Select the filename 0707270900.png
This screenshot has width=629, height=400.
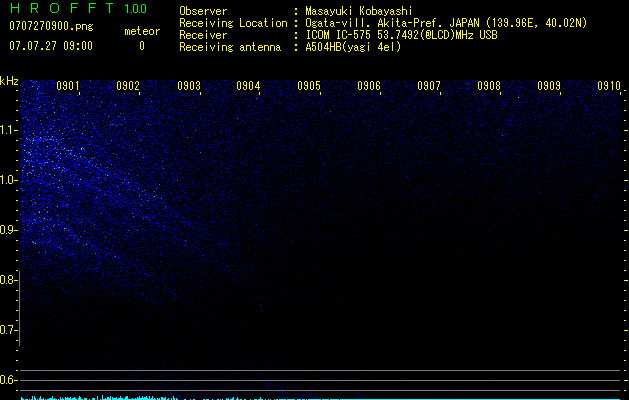[51, 26]
